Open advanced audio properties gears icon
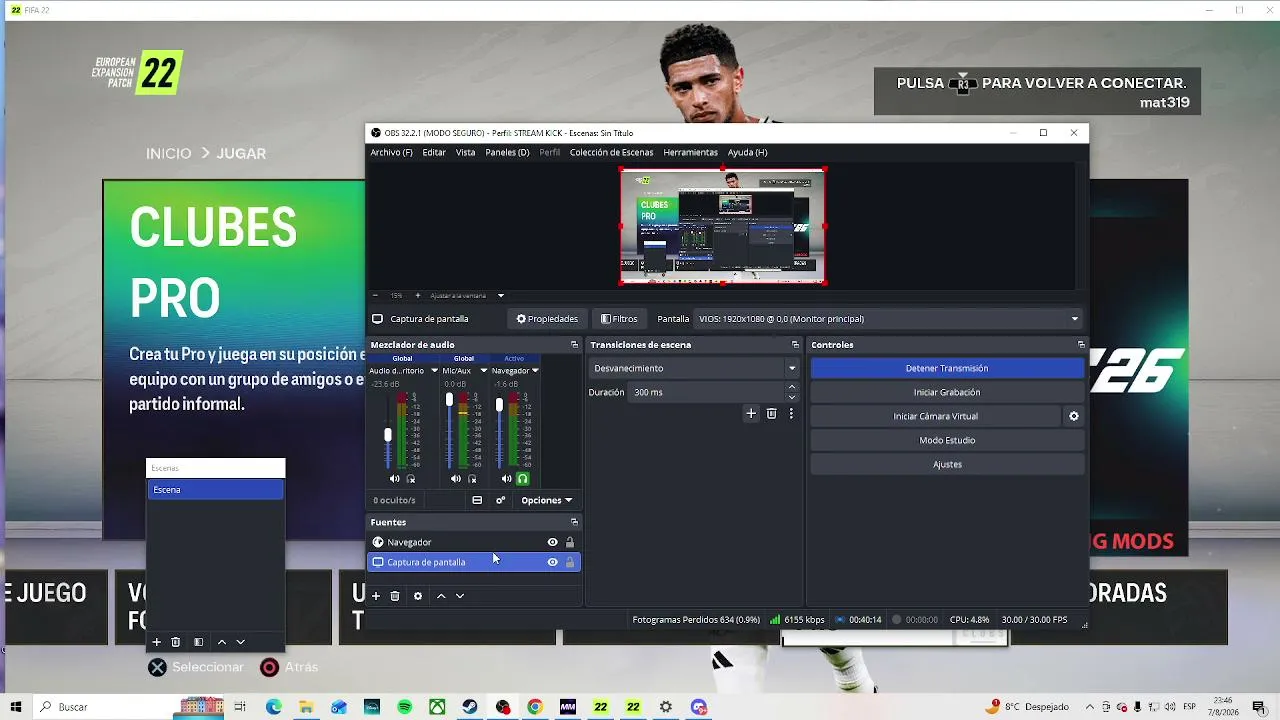1280x720 pixels. click(501, 500)
